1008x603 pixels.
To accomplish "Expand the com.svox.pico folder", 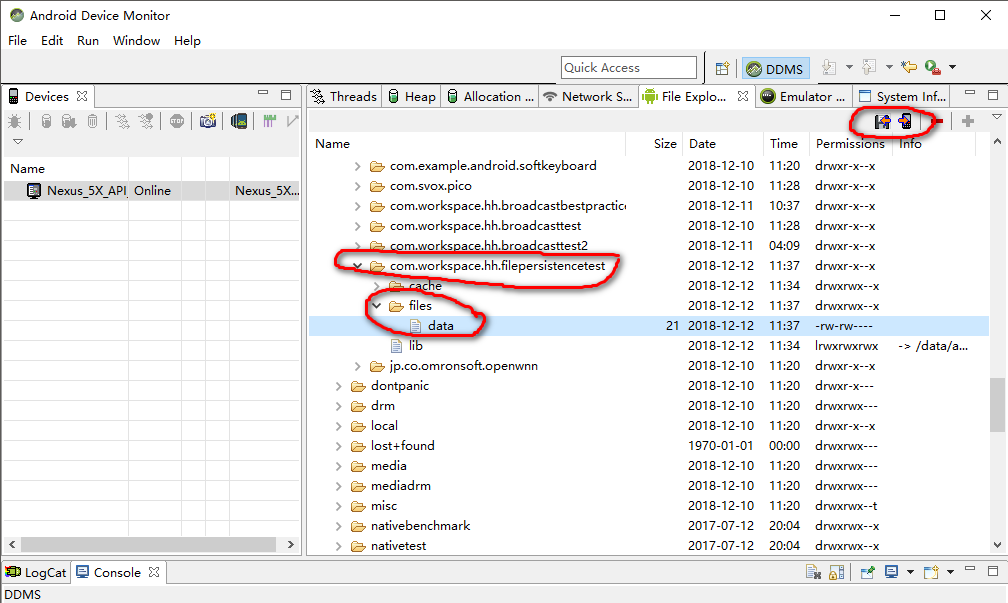I will (357, 186).
